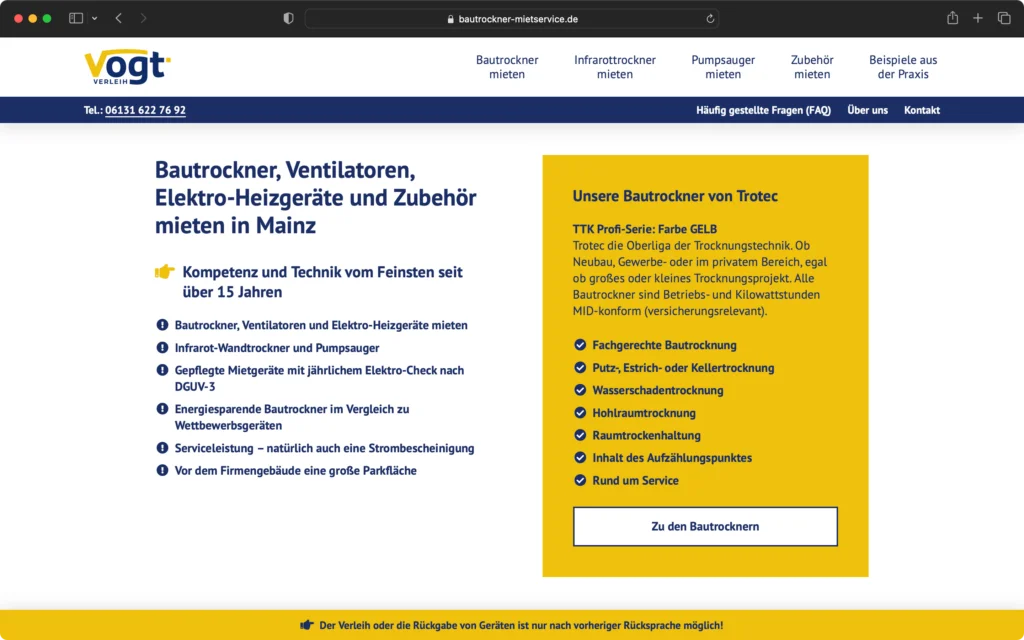Click the lock icon in address bar
The height and width of the screenshot is (640, 1024).
(450, 19)
